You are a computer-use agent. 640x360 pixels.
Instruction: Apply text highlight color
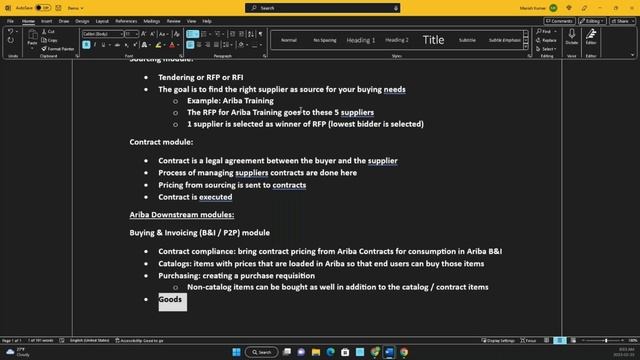158,45
